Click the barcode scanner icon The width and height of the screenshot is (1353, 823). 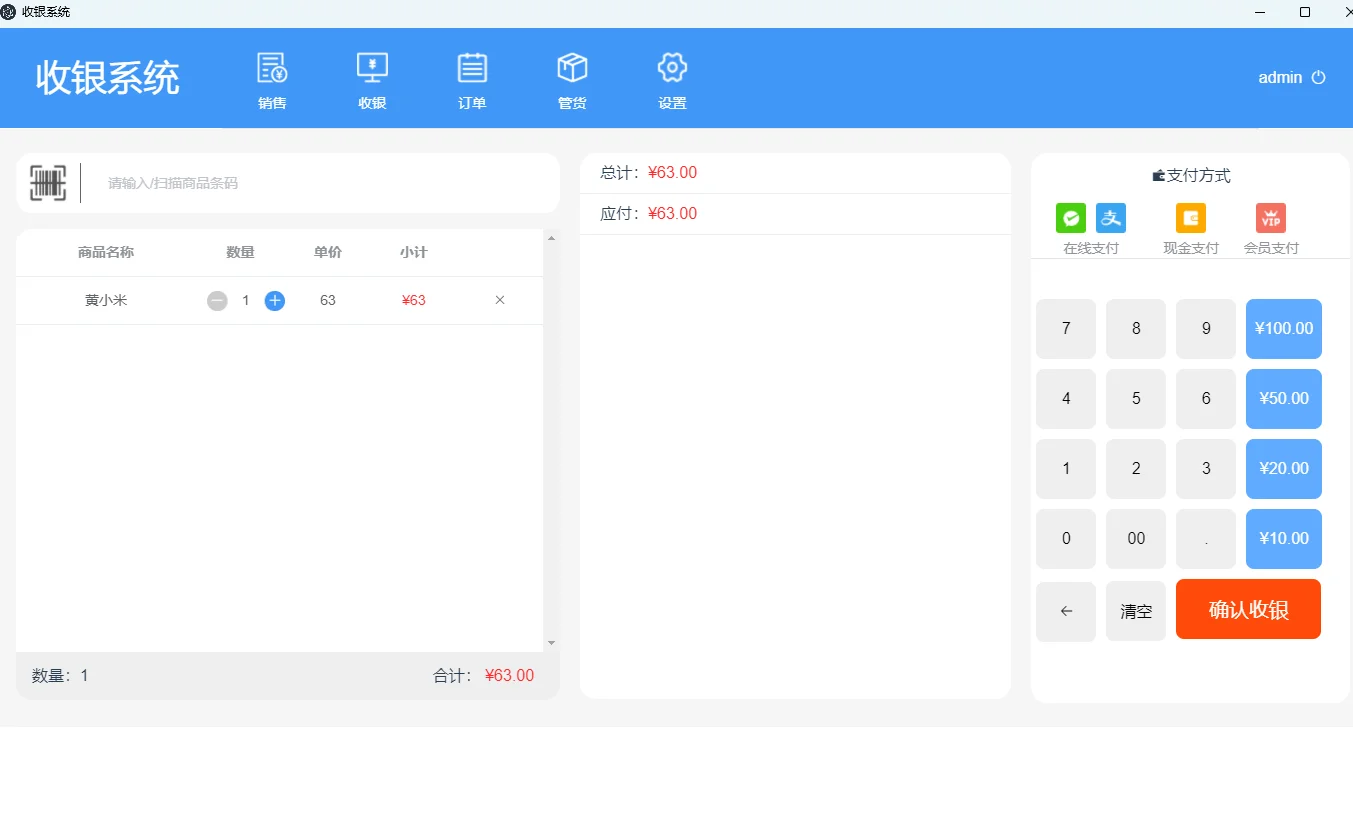point(48,183)
